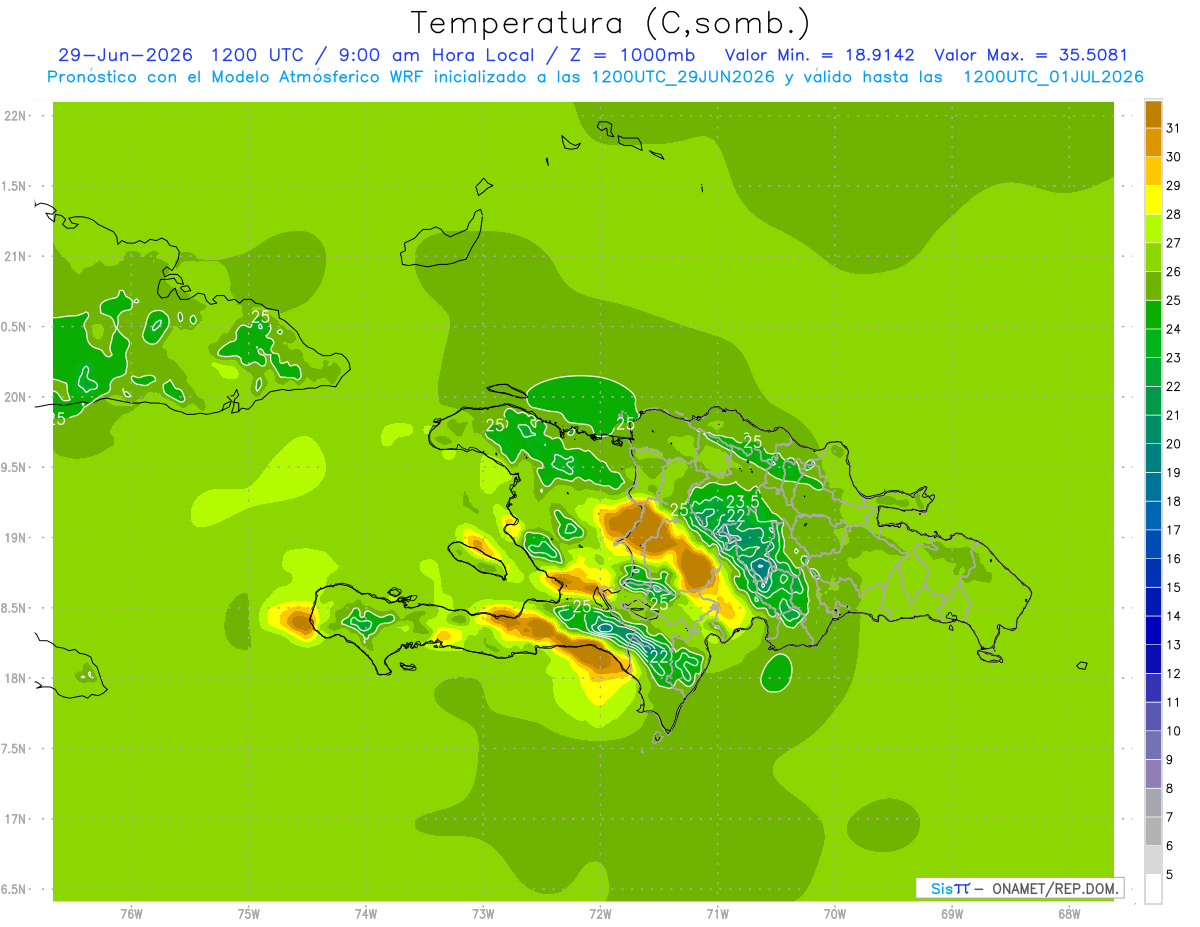Click the title "Temperatura (C,somb.)"
Viewport: 1200px width, 927px height.
611,23
